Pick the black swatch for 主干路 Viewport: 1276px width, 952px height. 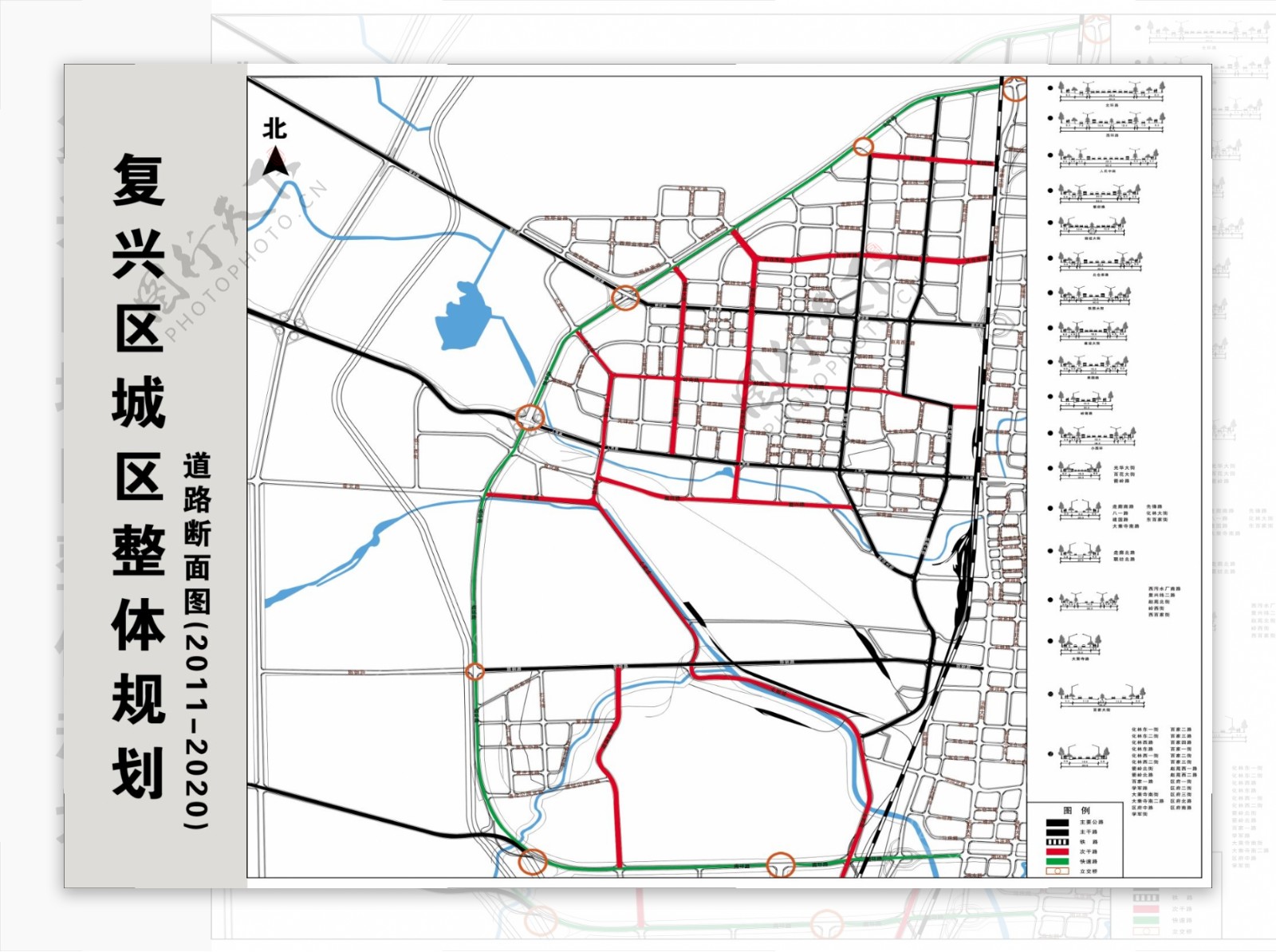(1057, 832)
